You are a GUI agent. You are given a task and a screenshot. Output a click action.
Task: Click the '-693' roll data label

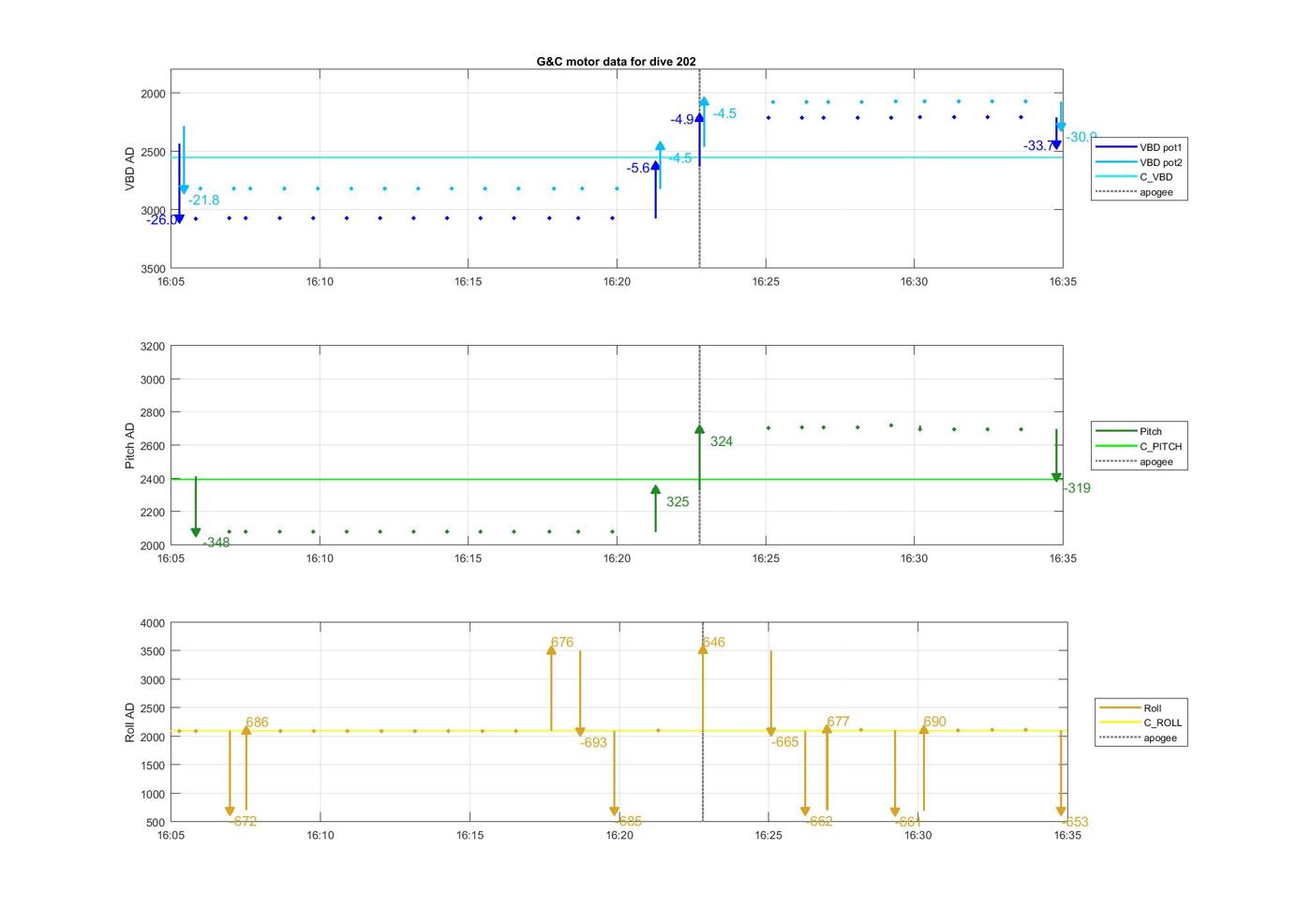point(593,742)
